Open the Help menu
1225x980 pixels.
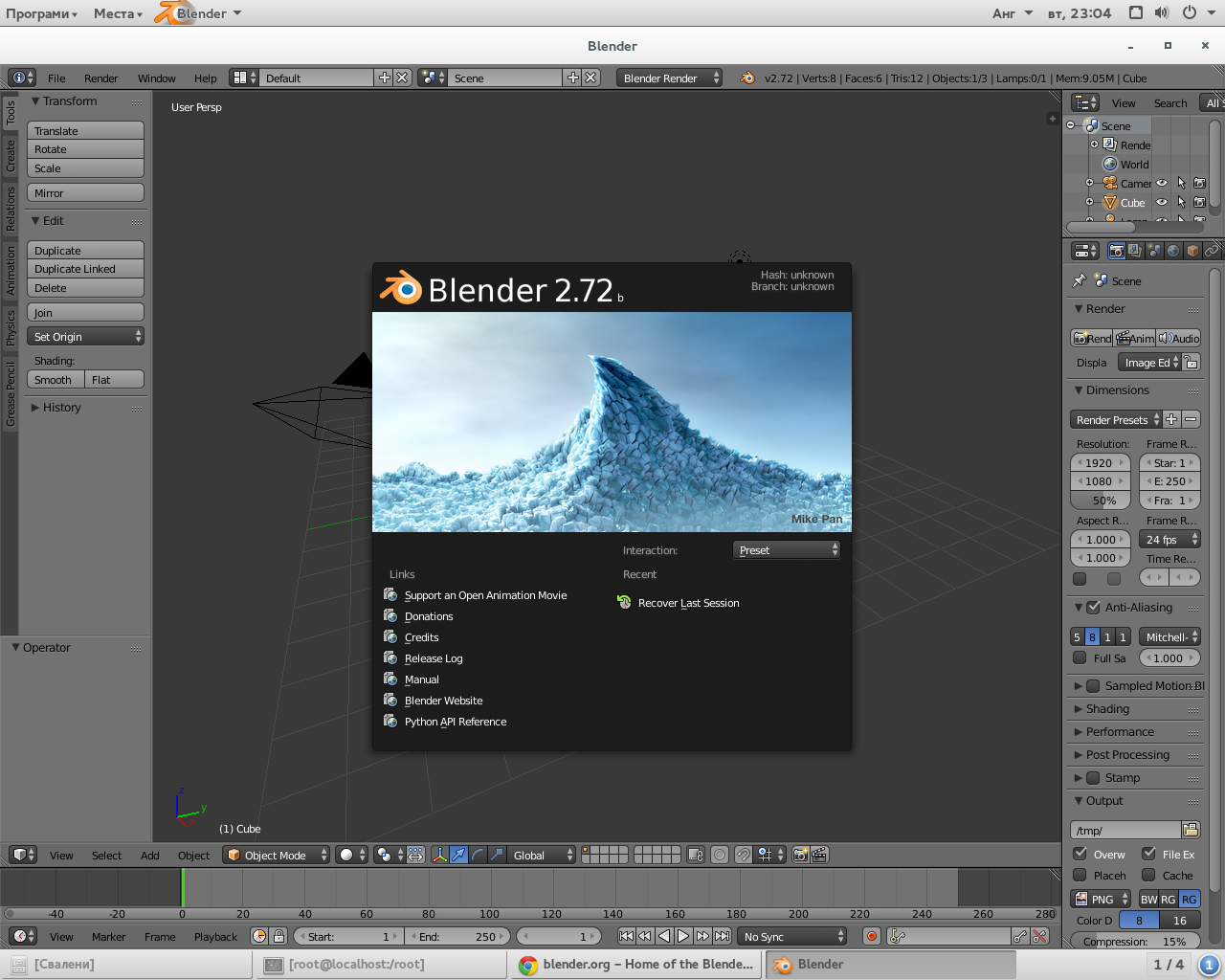point(206,78)
